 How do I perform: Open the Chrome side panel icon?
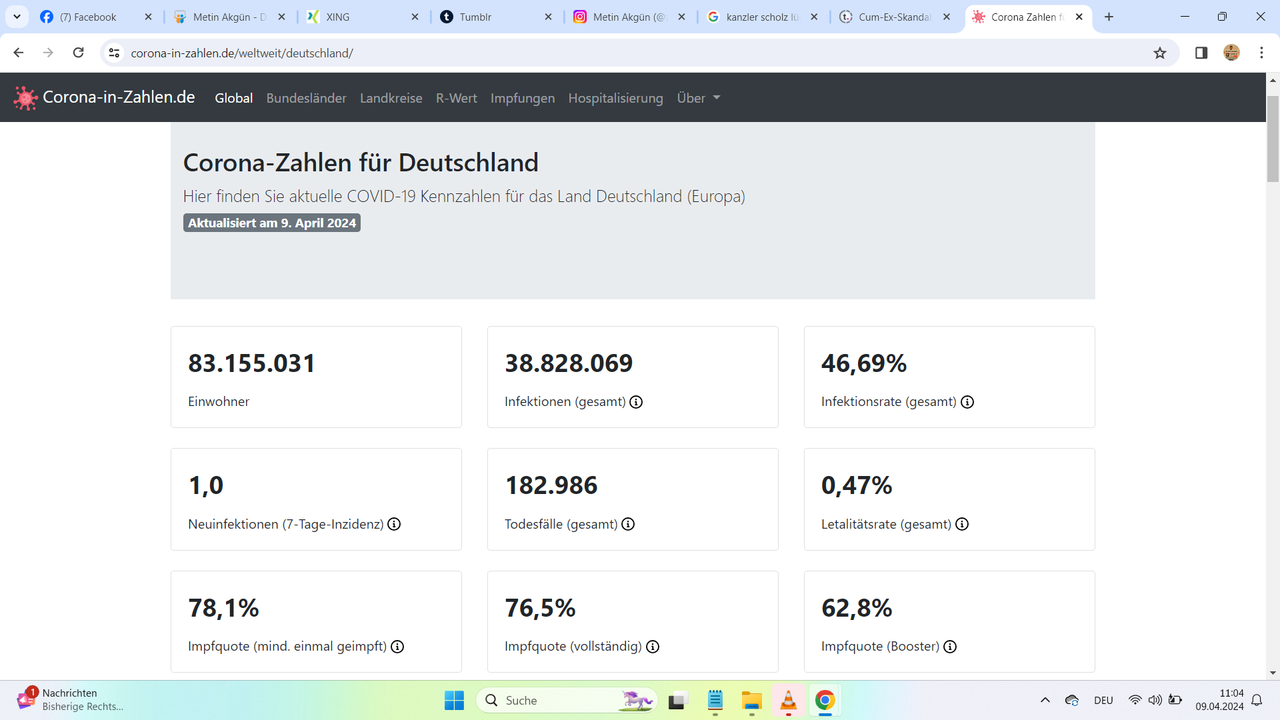point(1201,51)
